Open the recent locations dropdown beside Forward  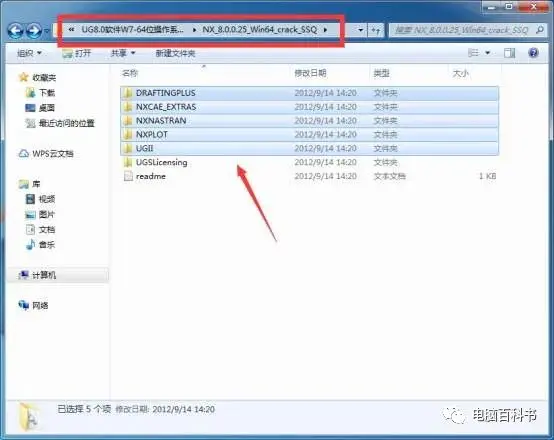point(46,31)
